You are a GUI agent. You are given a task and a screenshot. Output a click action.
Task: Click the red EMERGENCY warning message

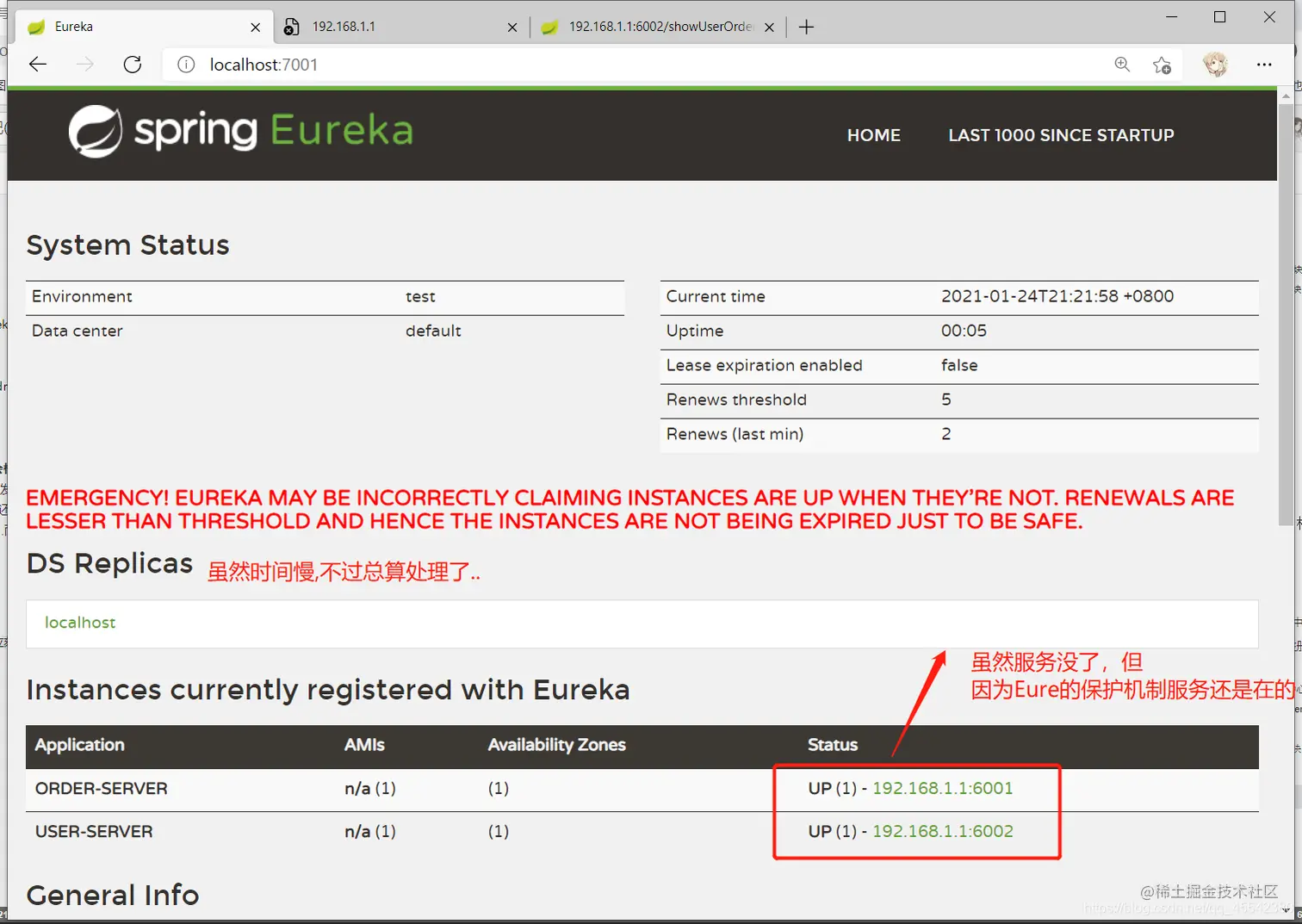tap(629, 509)
